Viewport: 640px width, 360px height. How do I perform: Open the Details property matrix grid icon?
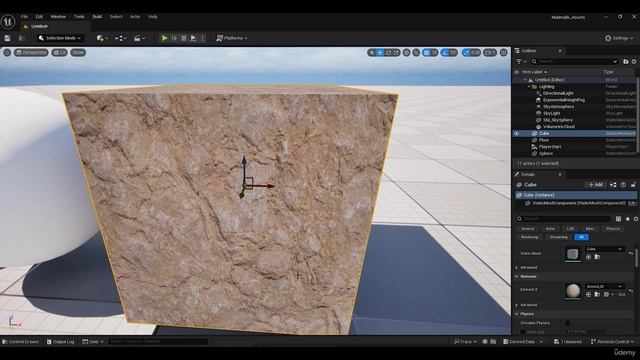(618, 219)
